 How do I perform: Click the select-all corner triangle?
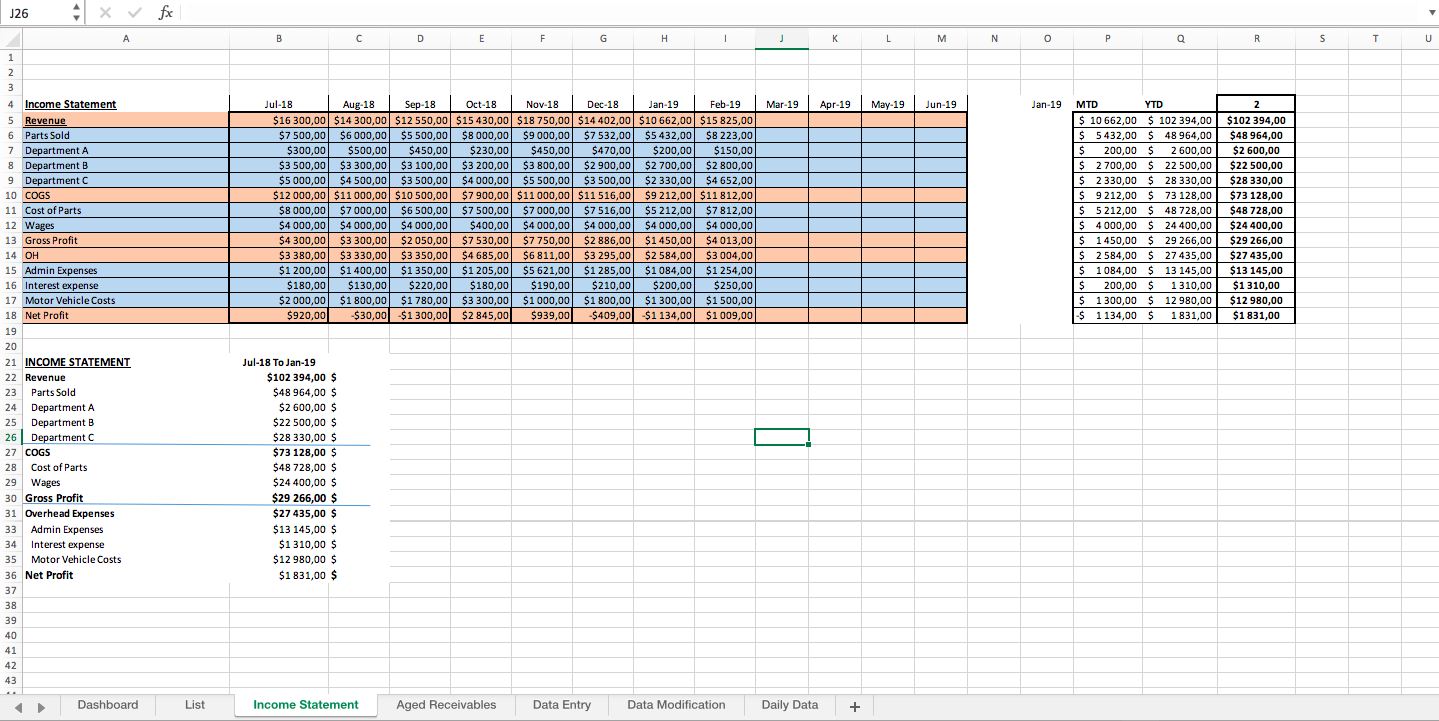(11, 38)
